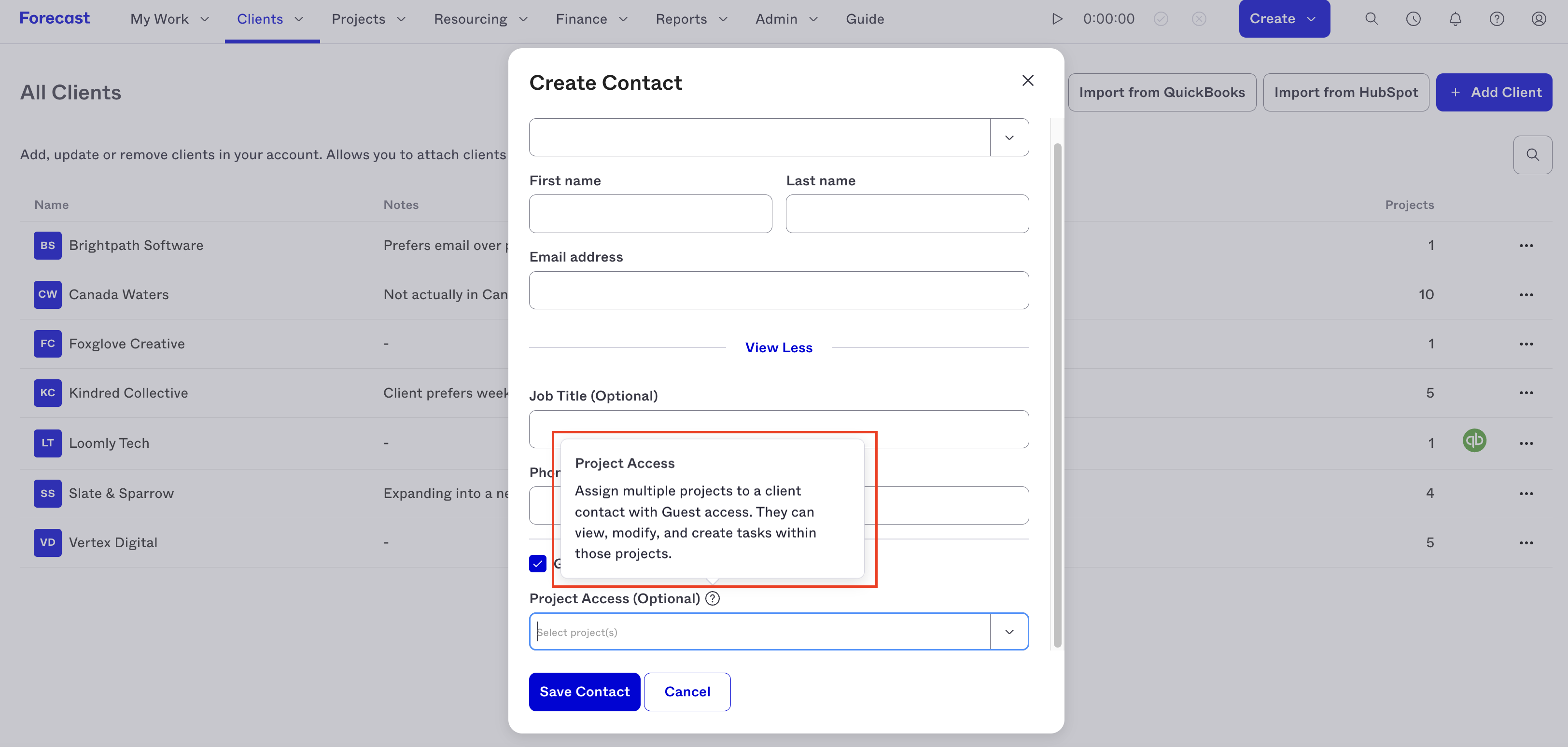1568x747 pixels.
Task: Click Notes column header
Action: coord(401,205)
